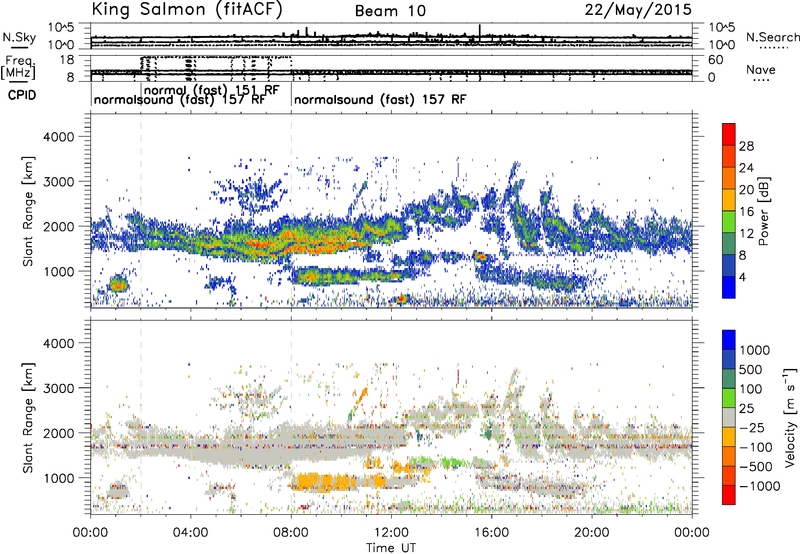The image size is (800, 554).
Task: Click the date '22/May/2015'
Action: pyautogui.click(x=638, y=10)
